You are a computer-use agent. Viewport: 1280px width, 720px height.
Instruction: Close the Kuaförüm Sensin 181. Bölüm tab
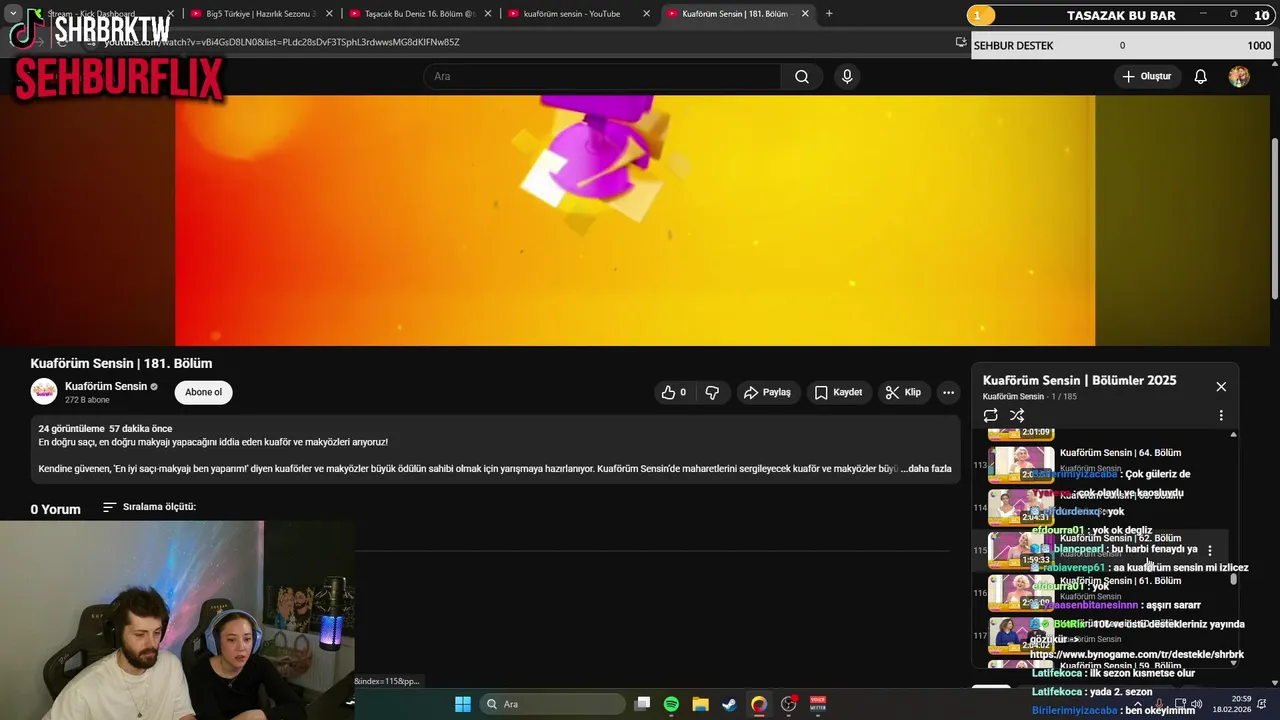pyautogui.click(x=805, y=14)
